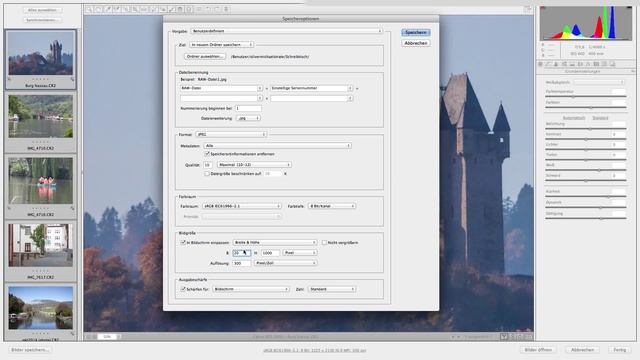The image size is (640, 360).
Task: Open the Ziel destination dropdown
Action: (x=222, y=44)
